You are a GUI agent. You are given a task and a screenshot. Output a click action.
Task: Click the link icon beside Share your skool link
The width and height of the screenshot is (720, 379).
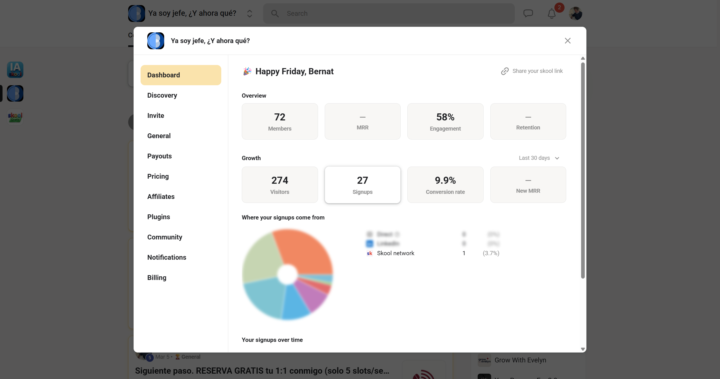pos(505,71)
